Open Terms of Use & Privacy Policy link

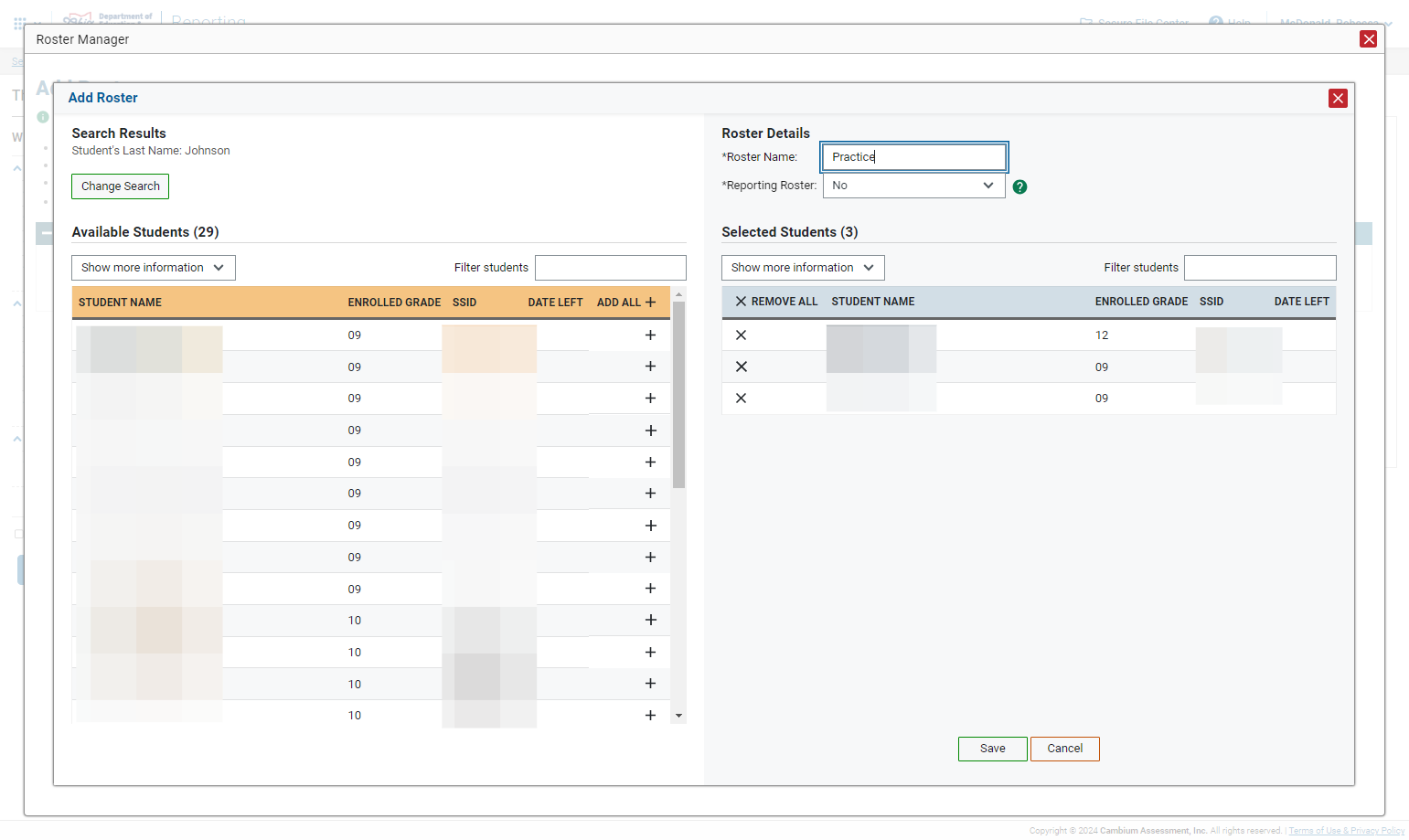[1347, 831]
